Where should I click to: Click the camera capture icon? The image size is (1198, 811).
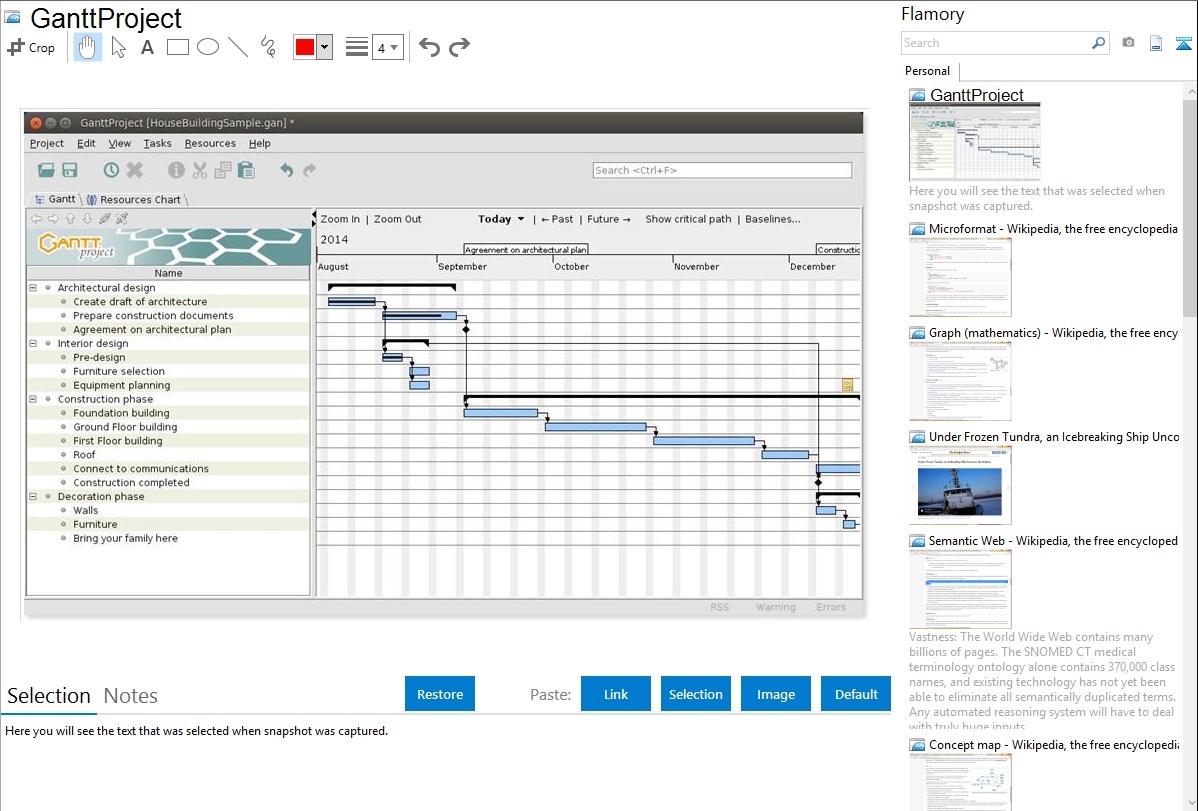(x=1128, y=43)
